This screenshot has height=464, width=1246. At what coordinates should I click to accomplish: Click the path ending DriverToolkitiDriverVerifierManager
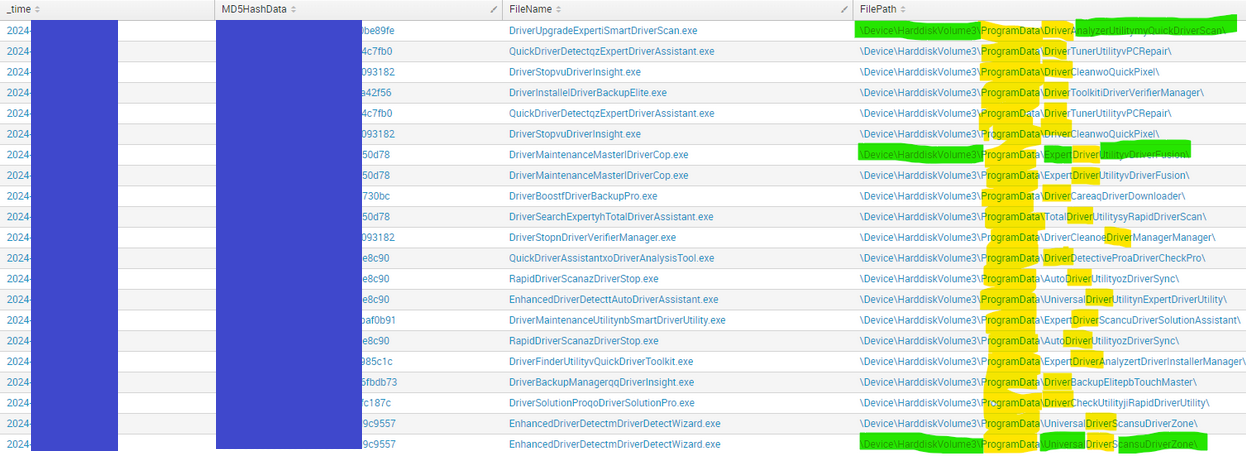pos(1031,93)
